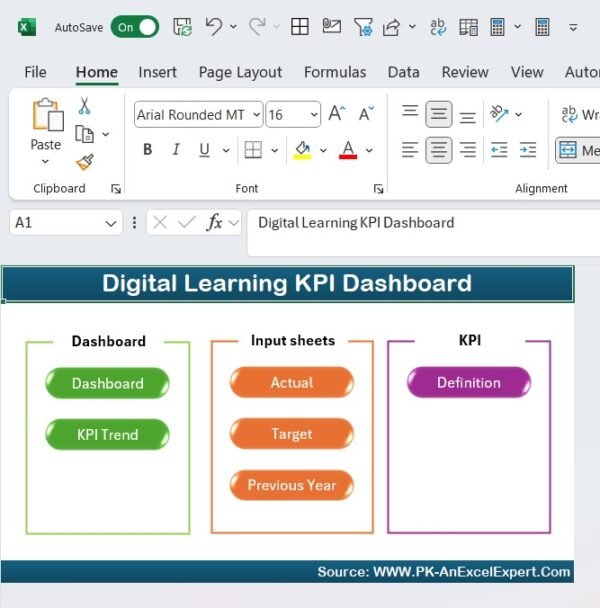
Task: Click the table form icon in quick access toolbar
Action: point(469,27)
